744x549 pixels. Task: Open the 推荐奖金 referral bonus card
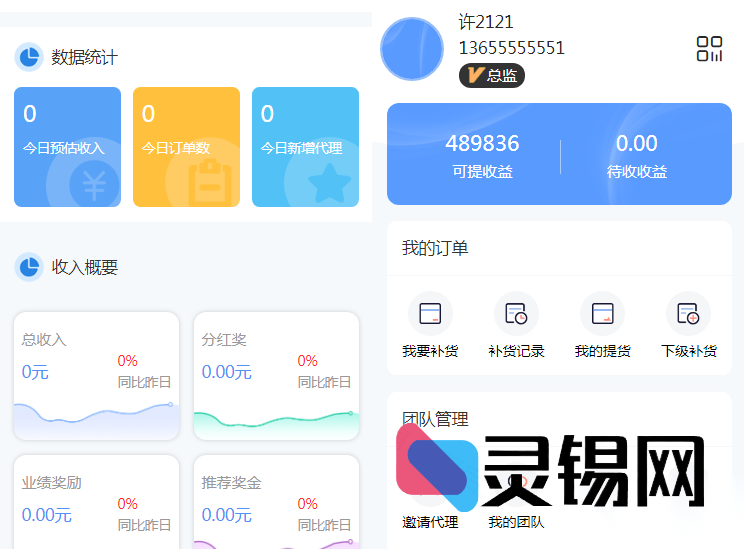coord(276,502)
